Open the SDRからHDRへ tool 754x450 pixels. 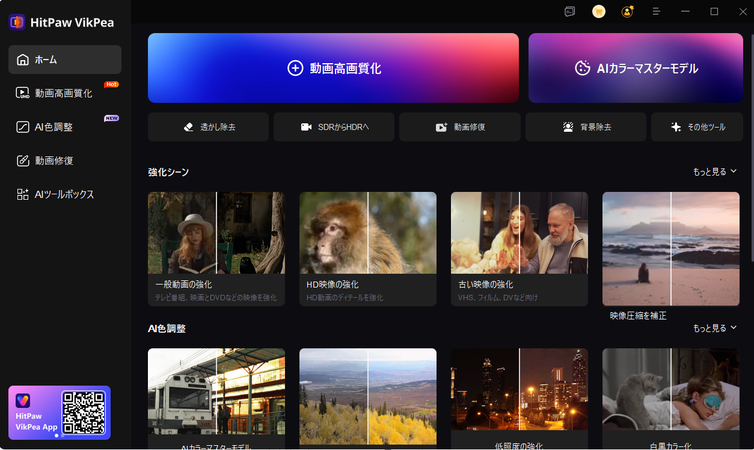tap(334, 127)
